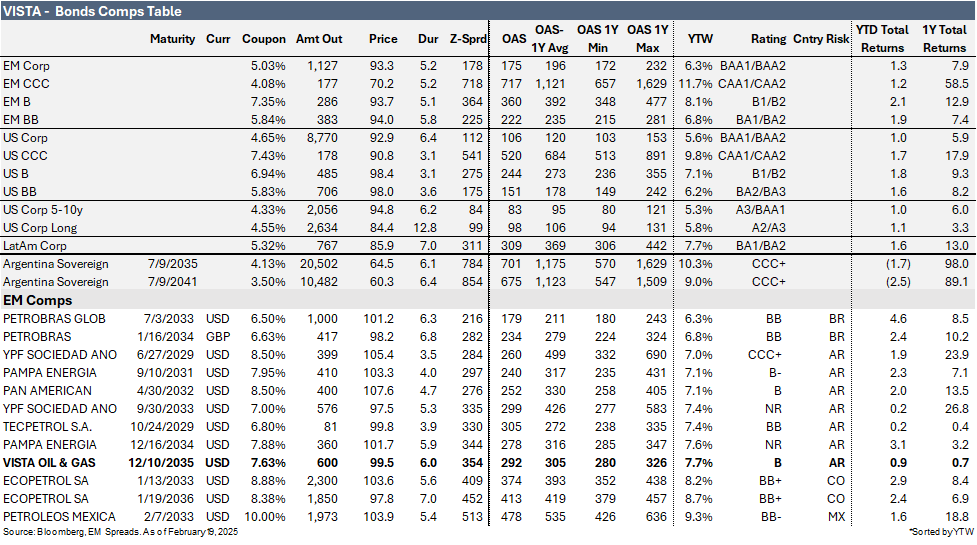The height and width of the screenshot is (545, 977).
Task: Click the PETROBRAS GLOB price '101.2'
Action: click(x=379, y=319)
